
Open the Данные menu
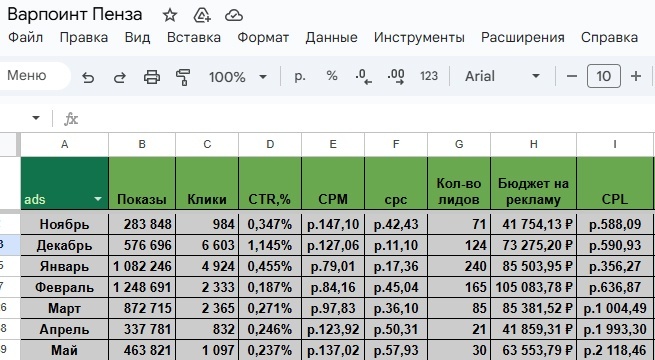pyautogui.click(x=331, y=38)
